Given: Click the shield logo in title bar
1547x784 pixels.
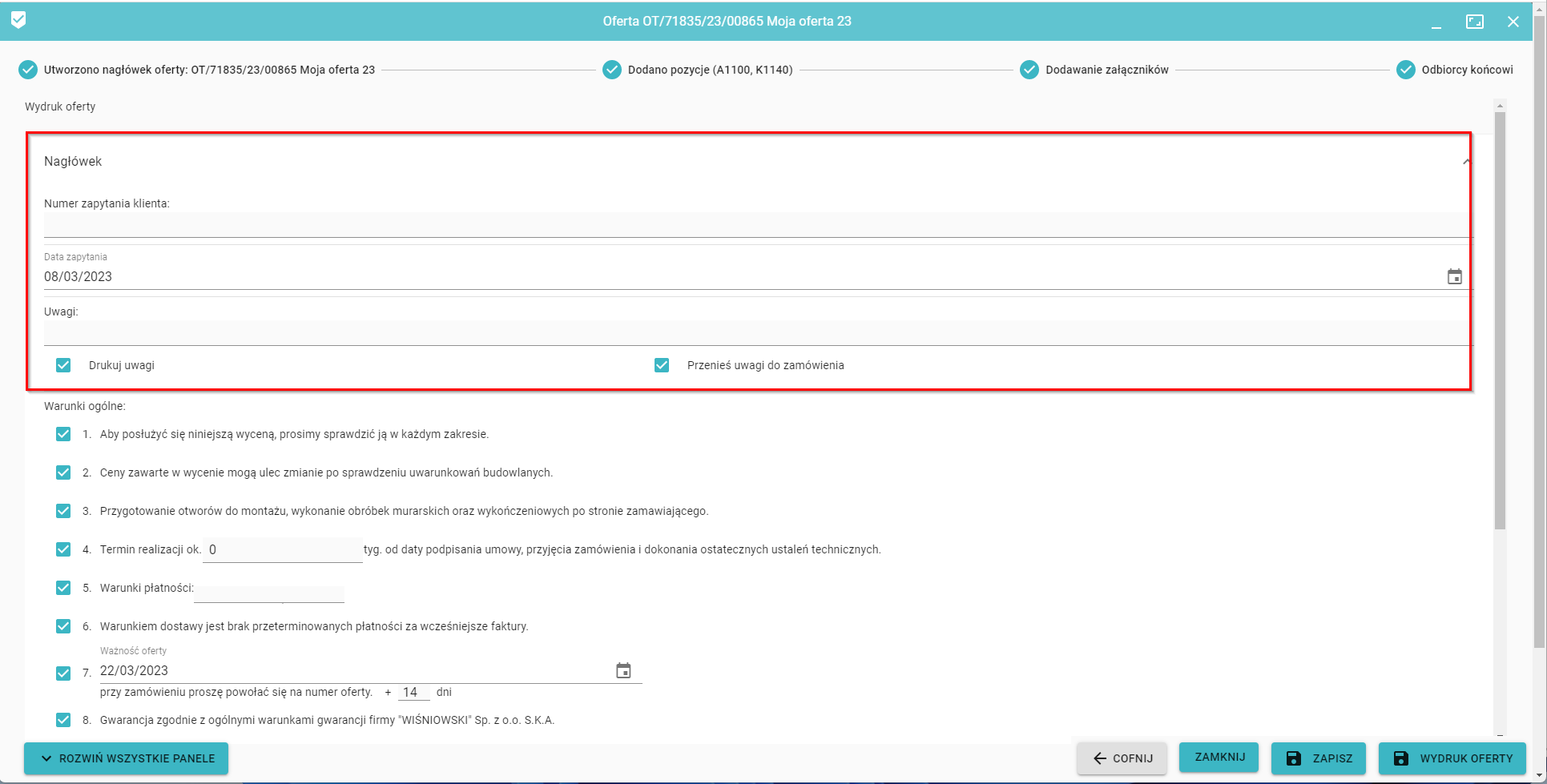Looking at the screenshot, I should (x=18, y=21).
